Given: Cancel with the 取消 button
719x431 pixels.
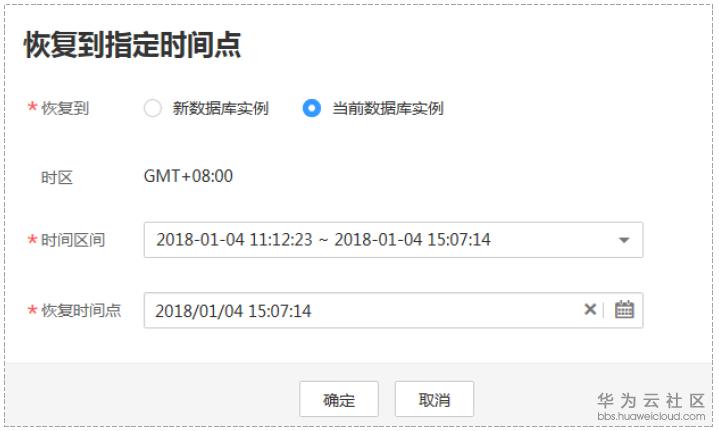Looking at the screenshot, I should tap(434, 399).
